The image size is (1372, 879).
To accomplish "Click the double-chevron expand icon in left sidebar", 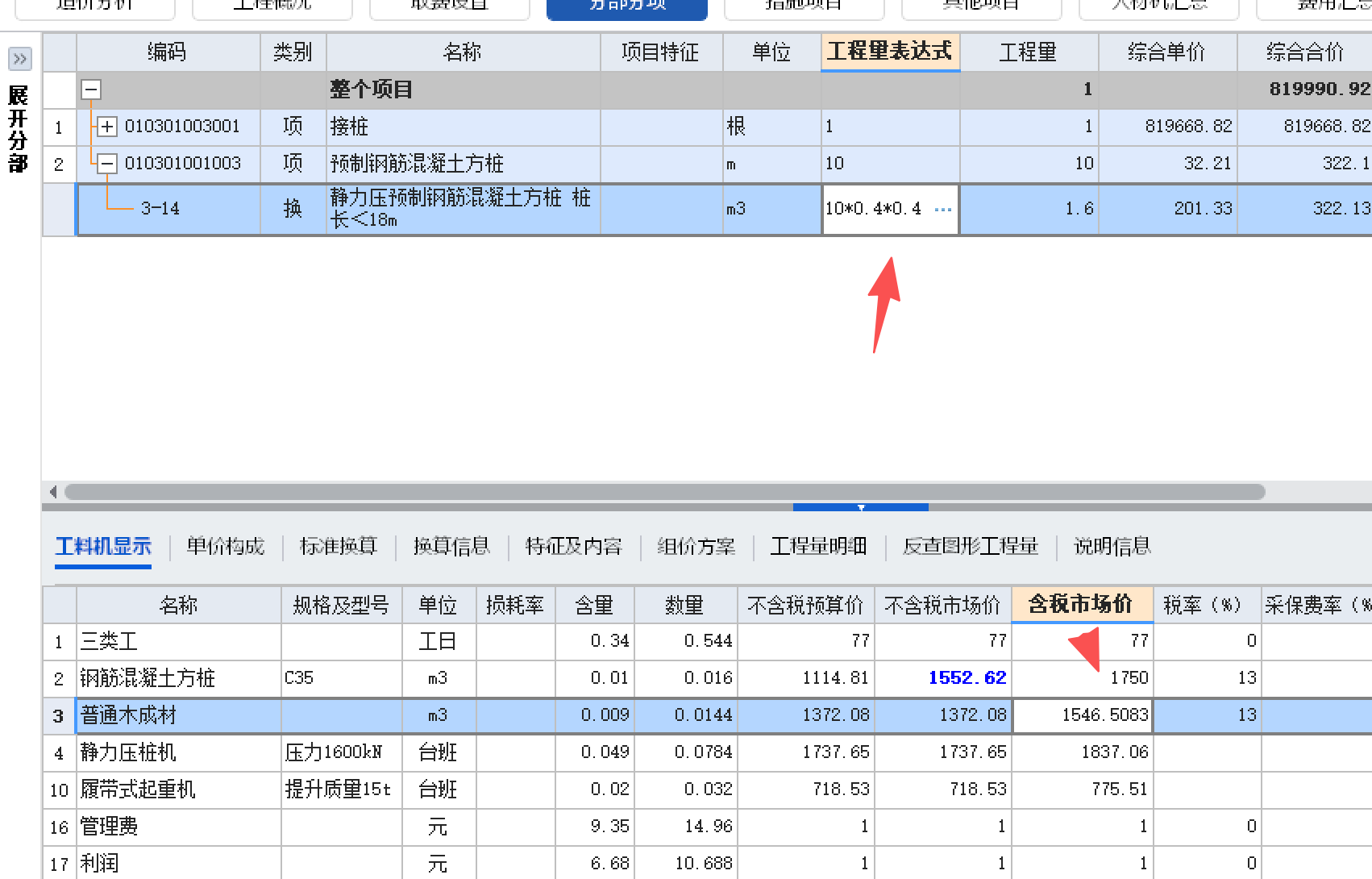I will tap(19, 59).
